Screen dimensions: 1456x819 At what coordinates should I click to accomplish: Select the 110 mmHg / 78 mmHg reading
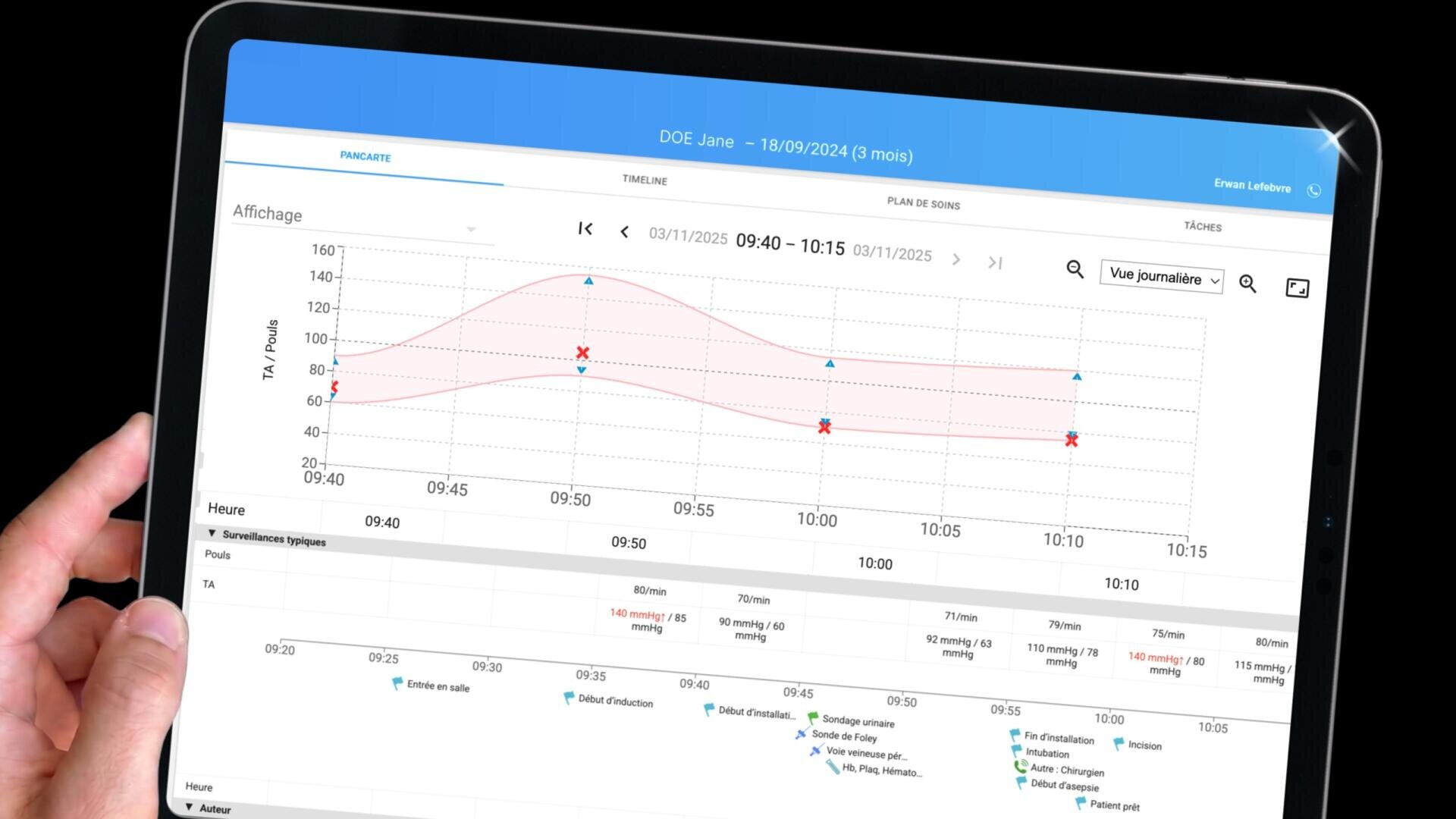tap(1062, 655)
